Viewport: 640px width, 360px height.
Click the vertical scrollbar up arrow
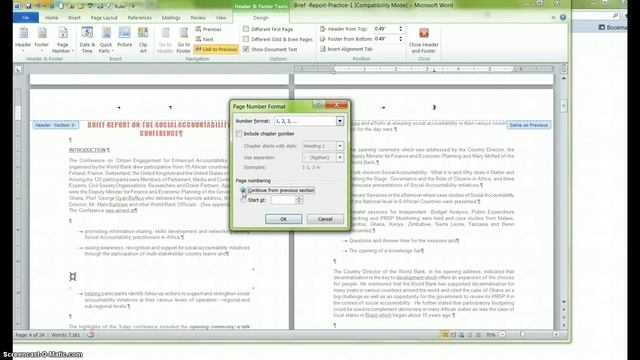[564, 78]
